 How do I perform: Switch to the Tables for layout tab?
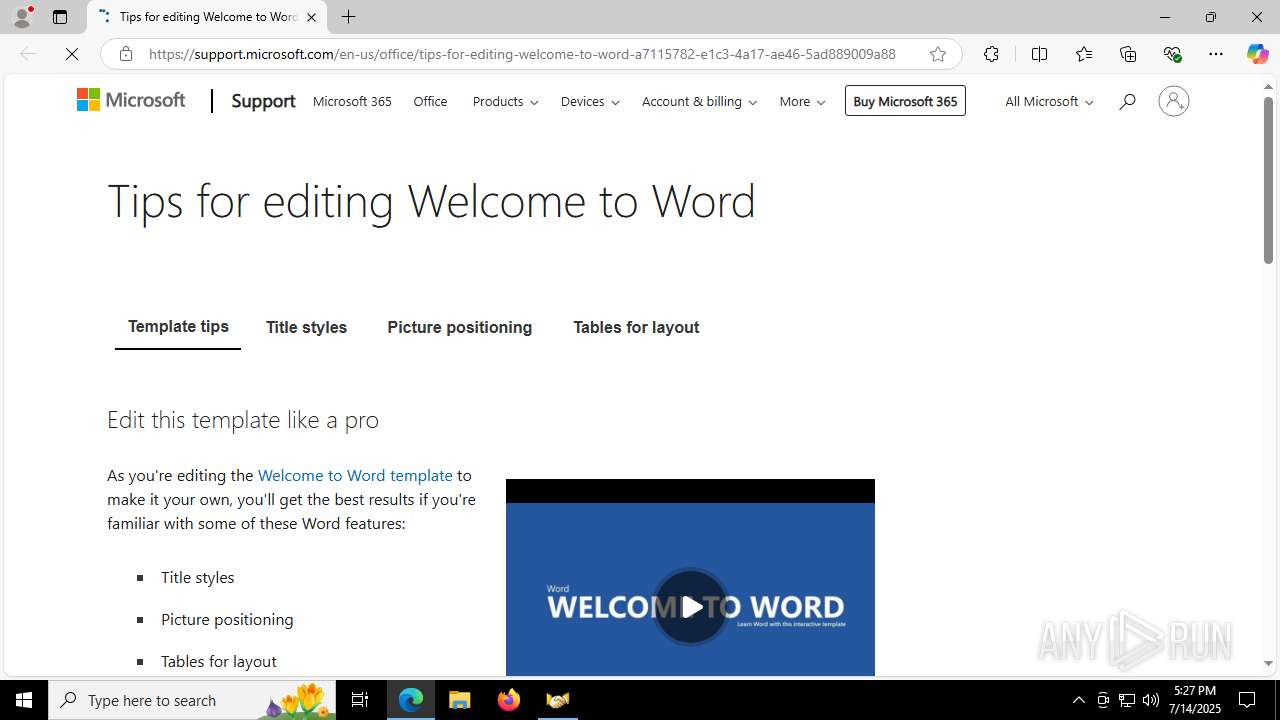tap(636, 327)
